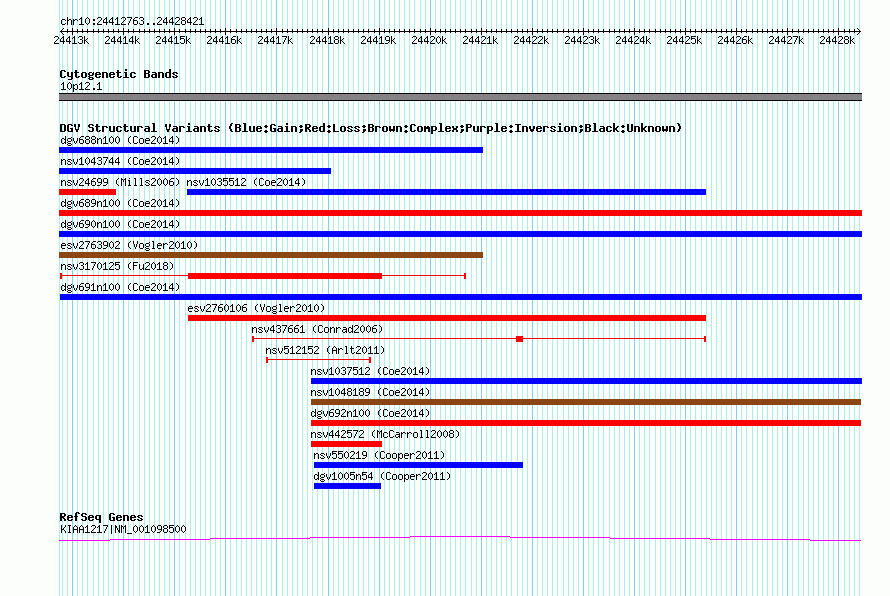
Task: Click the 24417k ruler tick label
Action: pos(275,41)
